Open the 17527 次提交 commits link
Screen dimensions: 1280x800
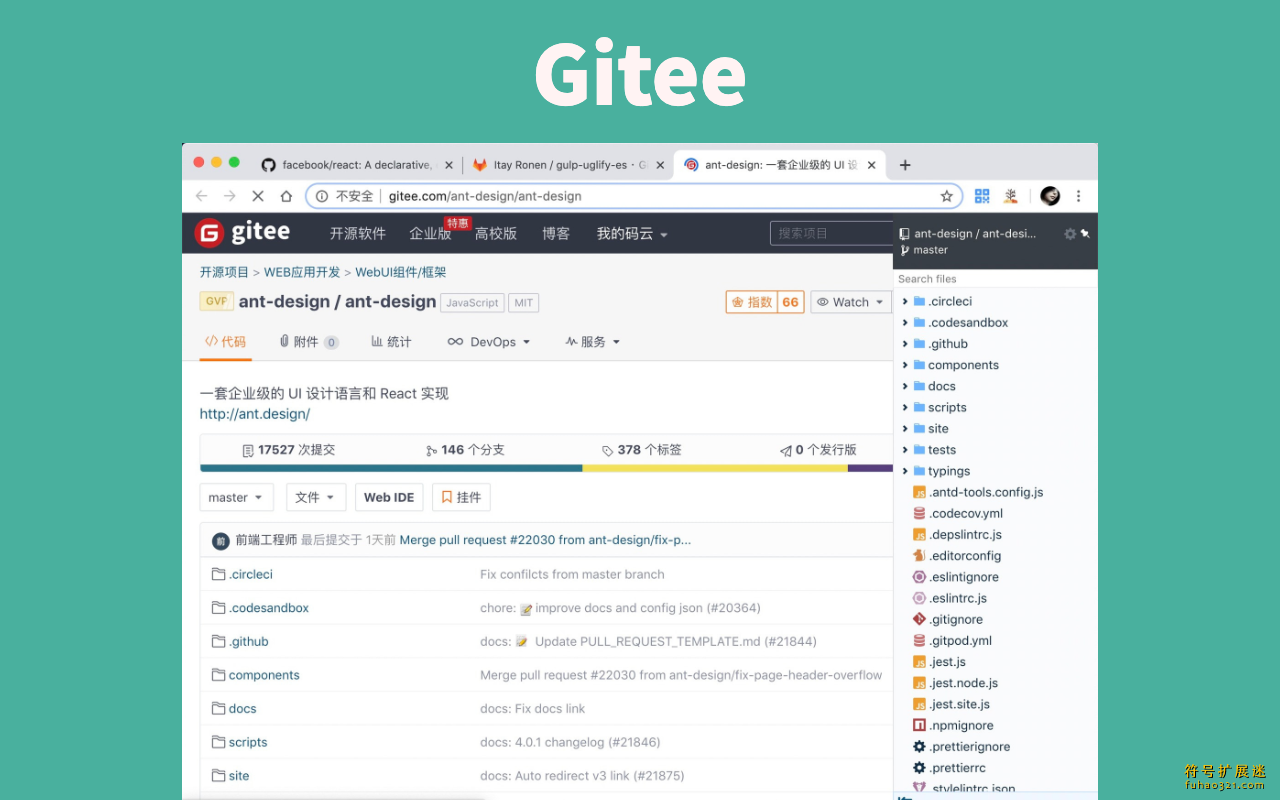pos(289,450)
